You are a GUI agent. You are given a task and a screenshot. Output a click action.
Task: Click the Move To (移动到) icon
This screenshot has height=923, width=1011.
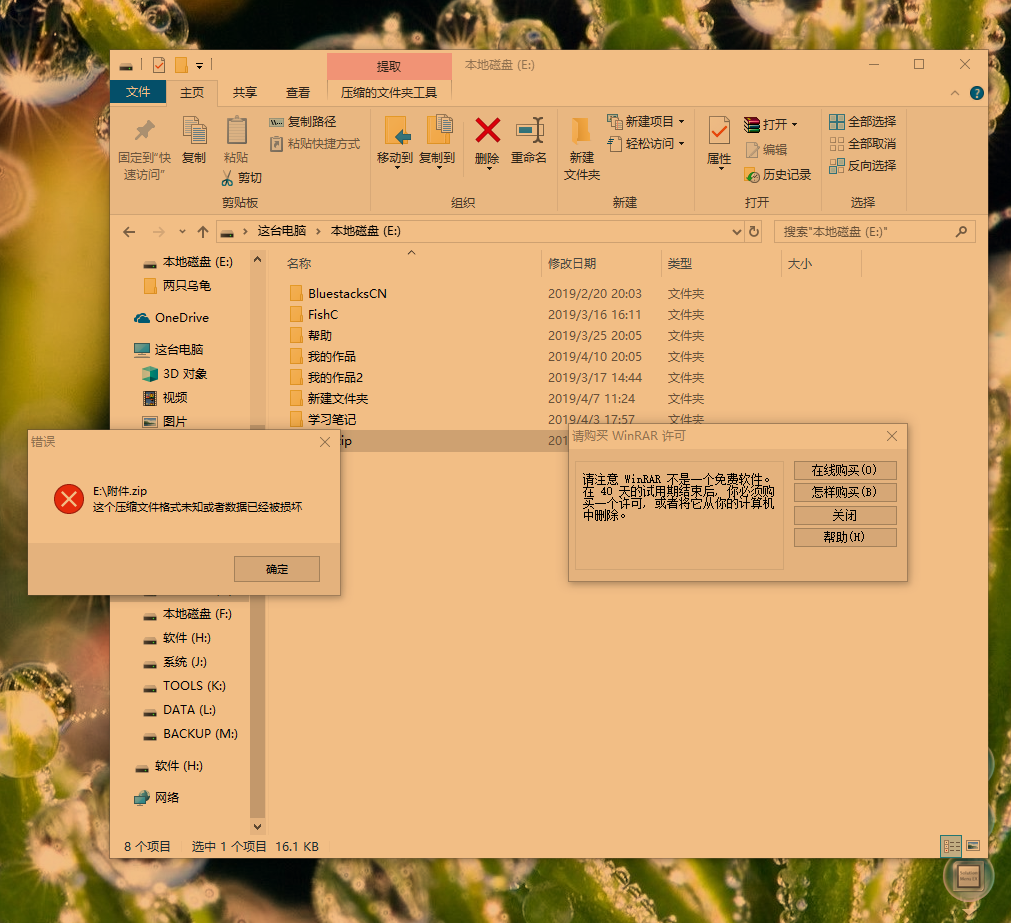[395, 131]
